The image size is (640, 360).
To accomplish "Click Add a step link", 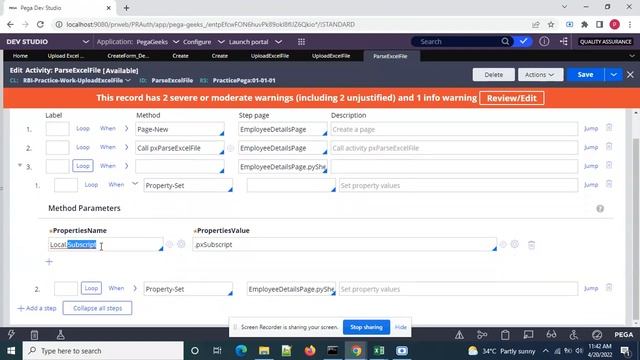I will [x=37, y=308].
